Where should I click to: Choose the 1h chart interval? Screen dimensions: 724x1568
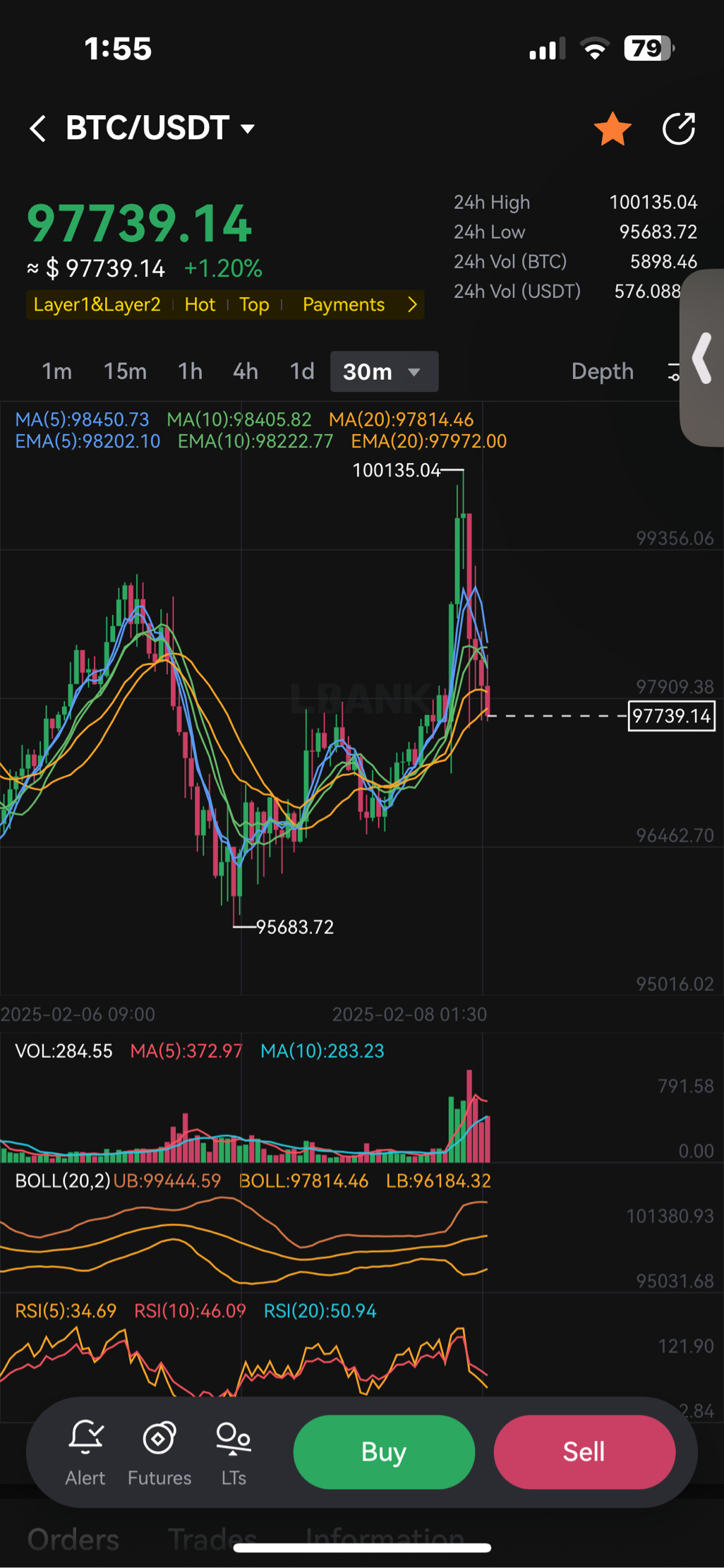(190, 371)
